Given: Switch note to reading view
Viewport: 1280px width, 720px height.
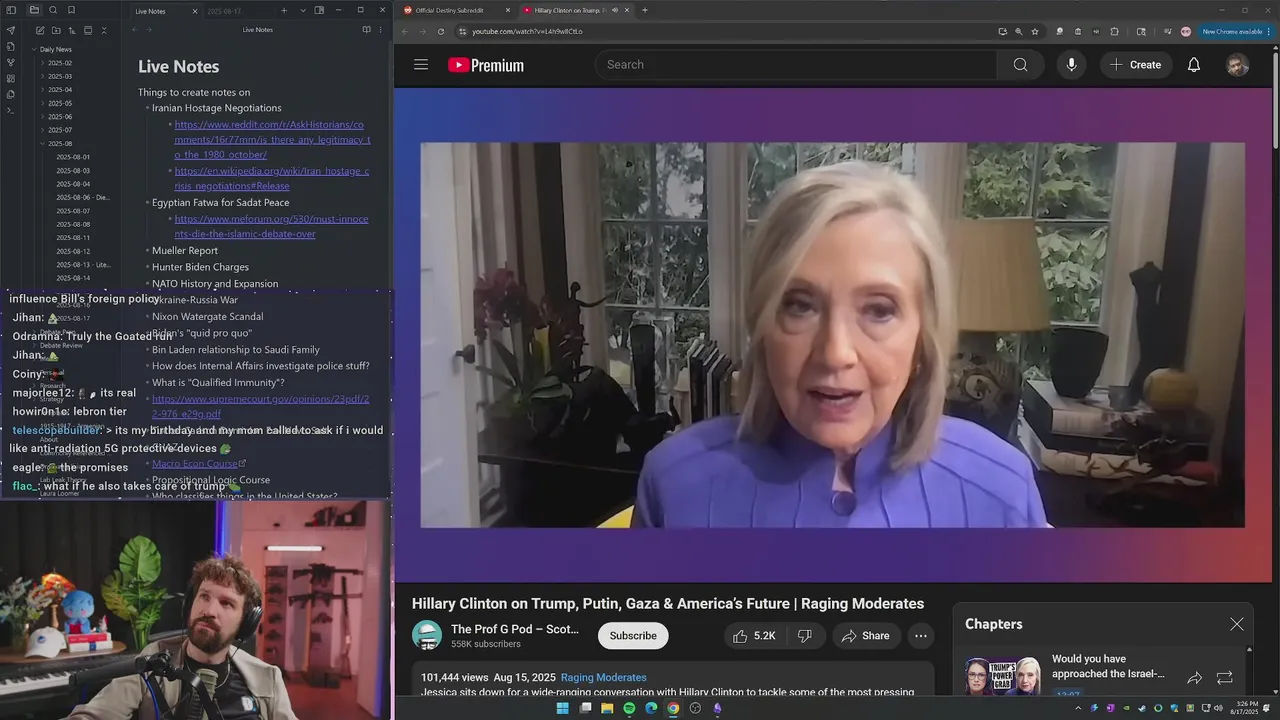Looking at the screenshot, I should click(x=366, y=30).
